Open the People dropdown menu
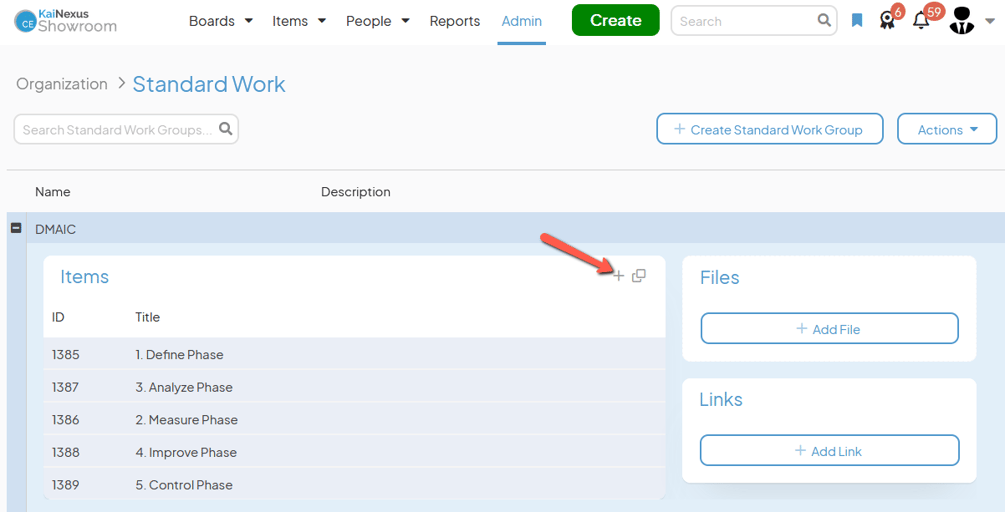 coord(378,21)
